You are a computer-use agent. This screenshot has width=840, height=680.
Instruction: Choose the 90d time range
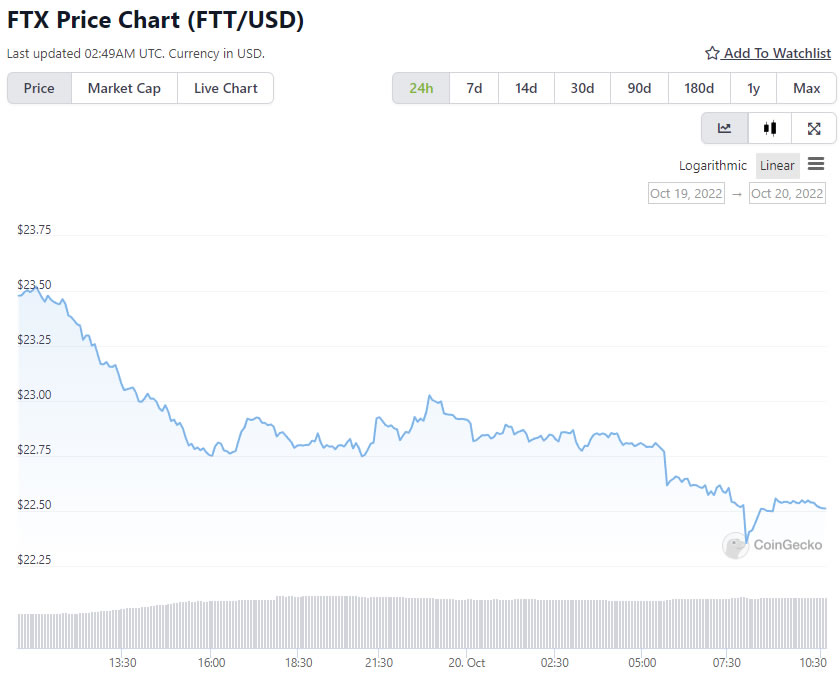point(639,88)
